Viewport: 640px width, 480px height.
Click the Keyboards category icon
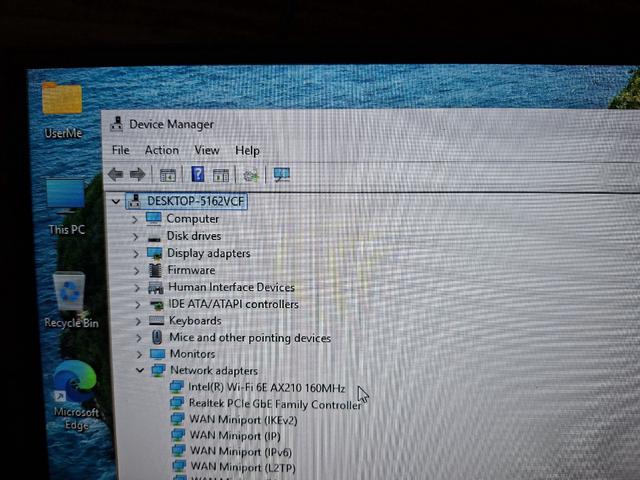tap(156, 321)
